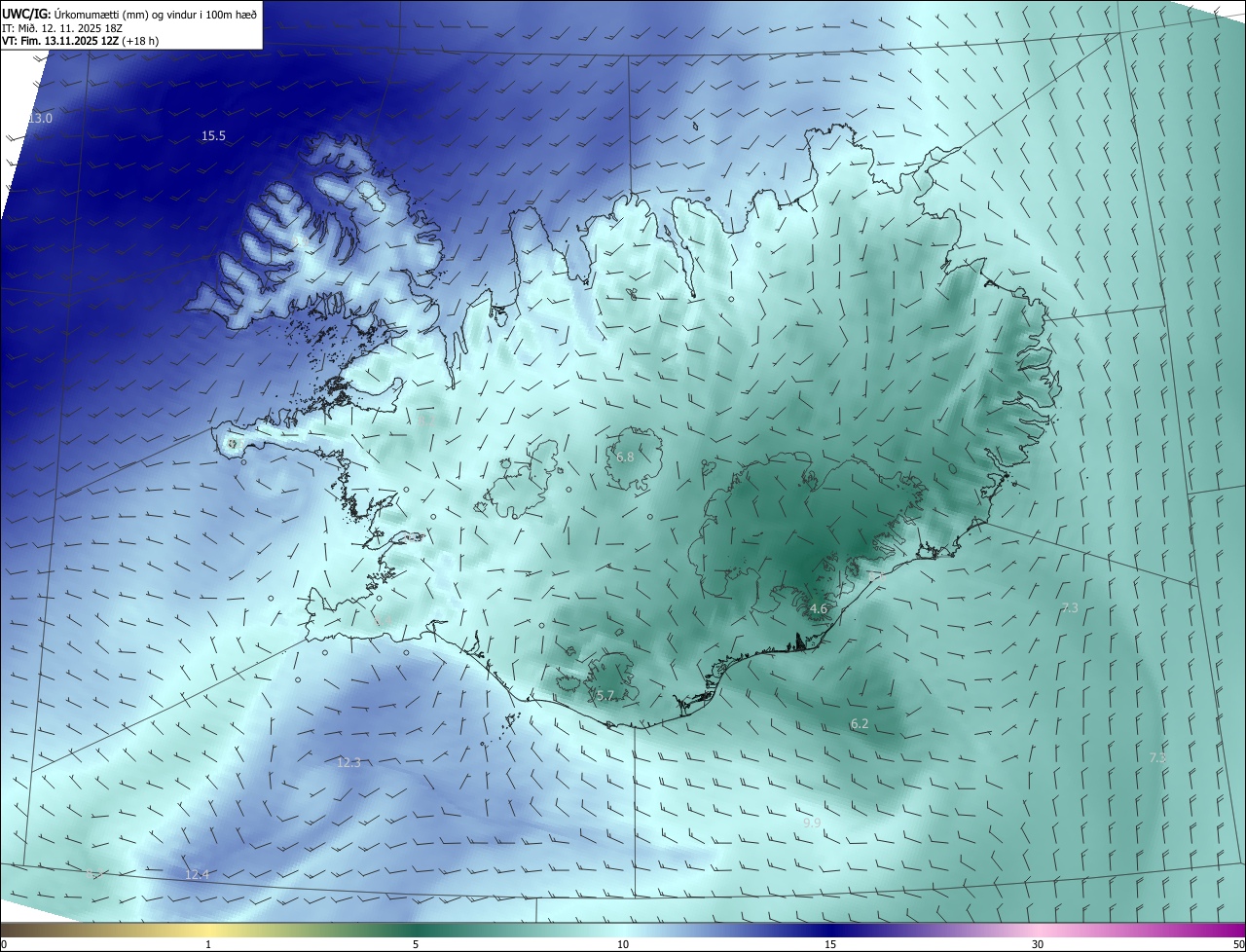The image size is (1246, 952).
Task: Click the 12.4 value label on the map
Action: click(197, 874)
